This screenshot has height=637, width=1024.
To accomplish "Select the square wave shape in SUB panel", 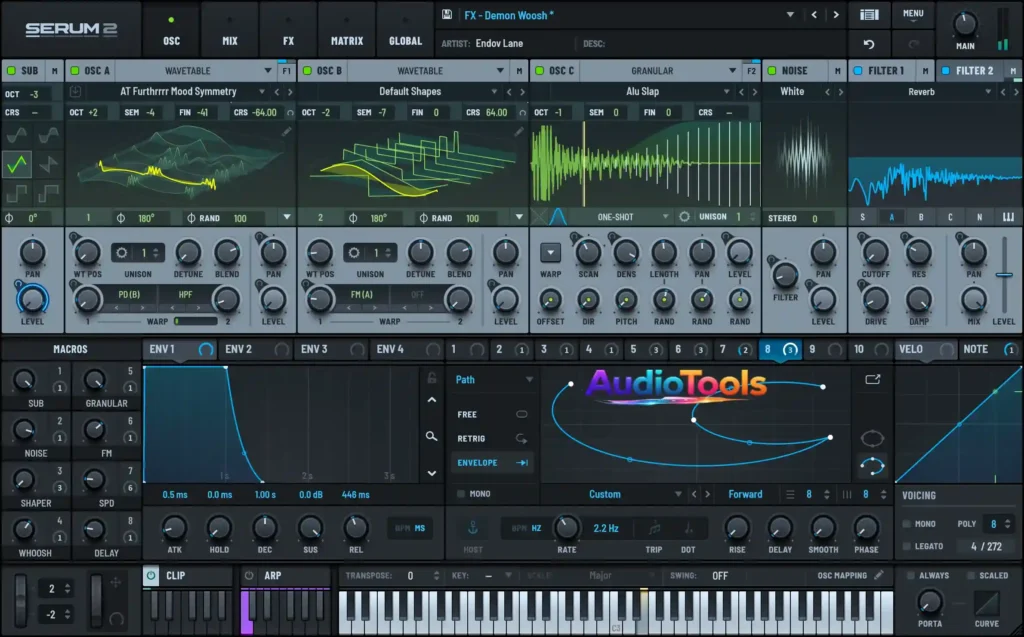I will click(x=14, y=192).
